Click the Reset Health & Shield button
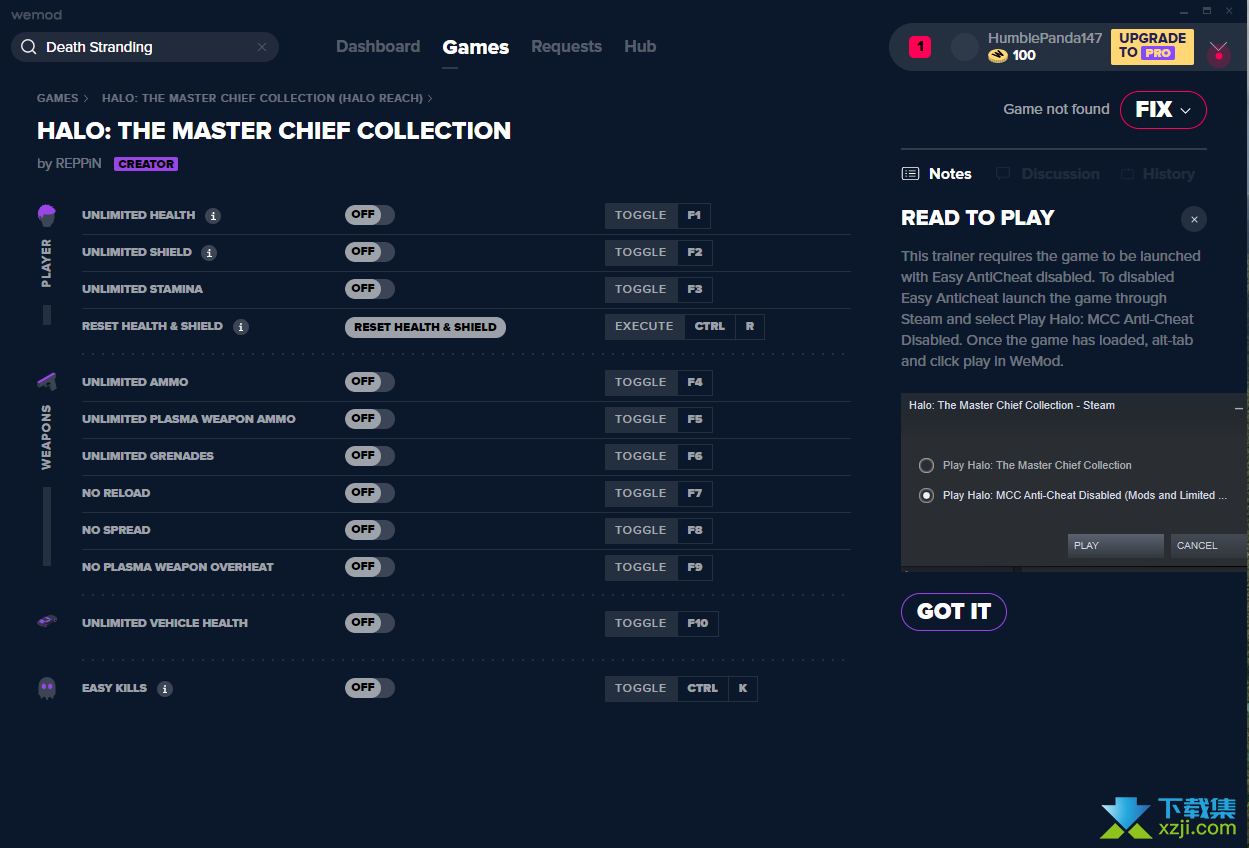This screenshot has height=848, width=1249. click(425, 327)
